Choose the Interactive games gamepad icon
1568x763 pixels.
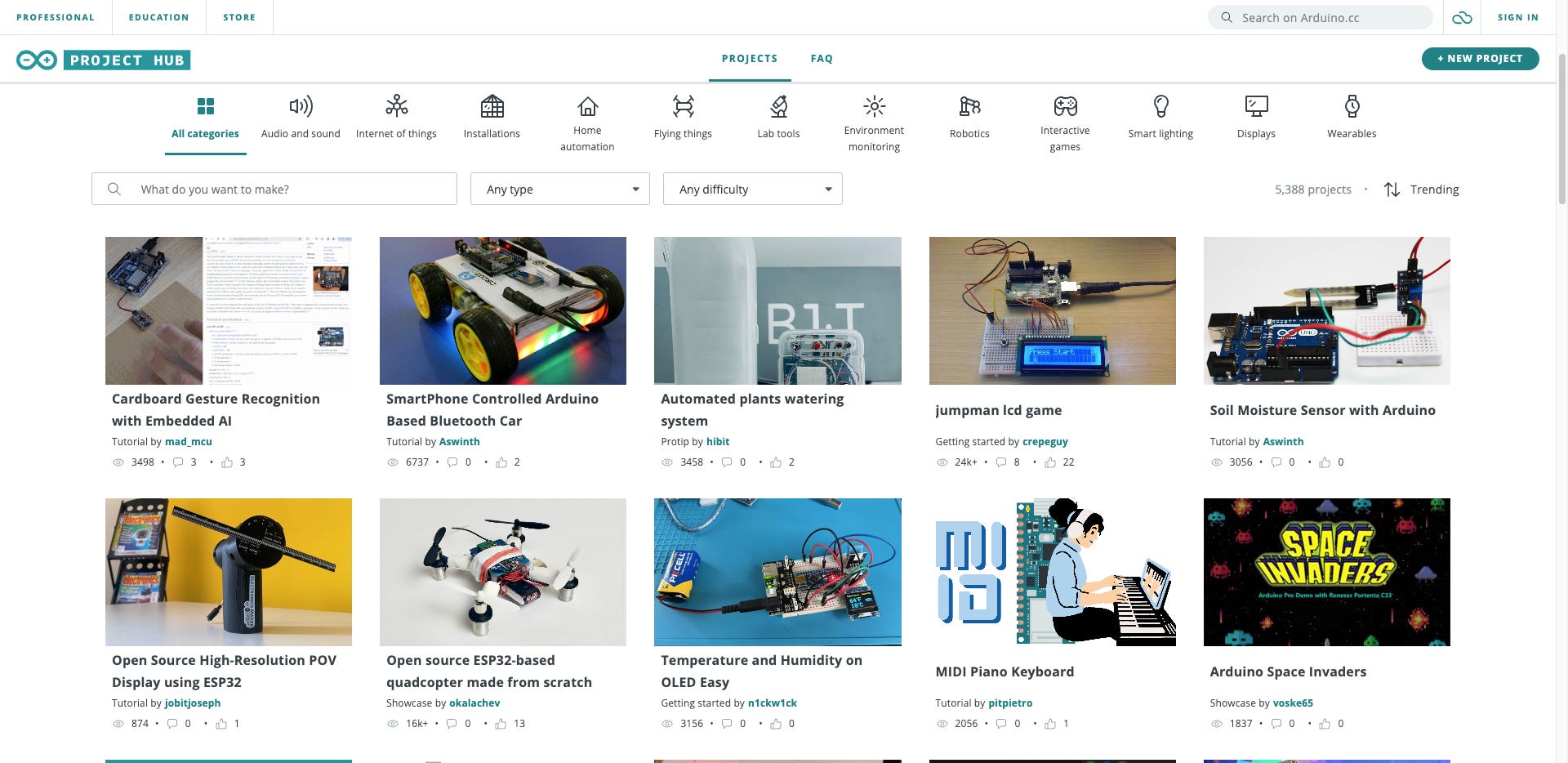coord(1065,106)
